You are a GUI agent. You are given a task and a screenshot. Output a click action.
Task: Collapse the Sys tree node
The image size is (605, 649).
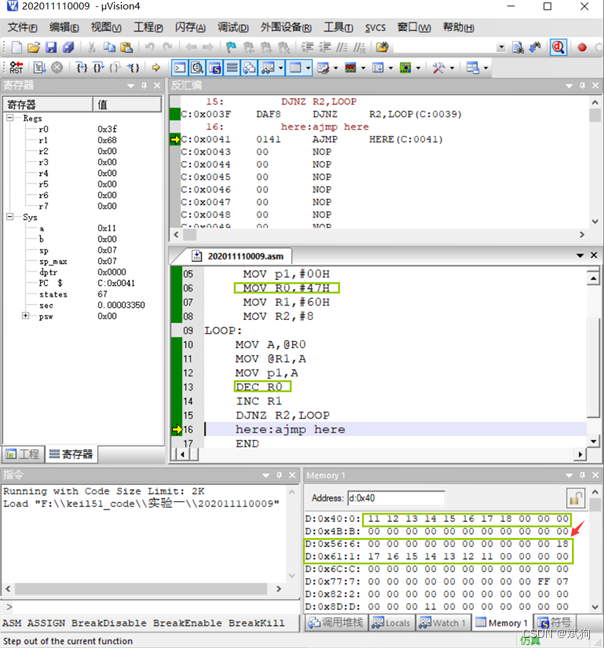[10, 217]
